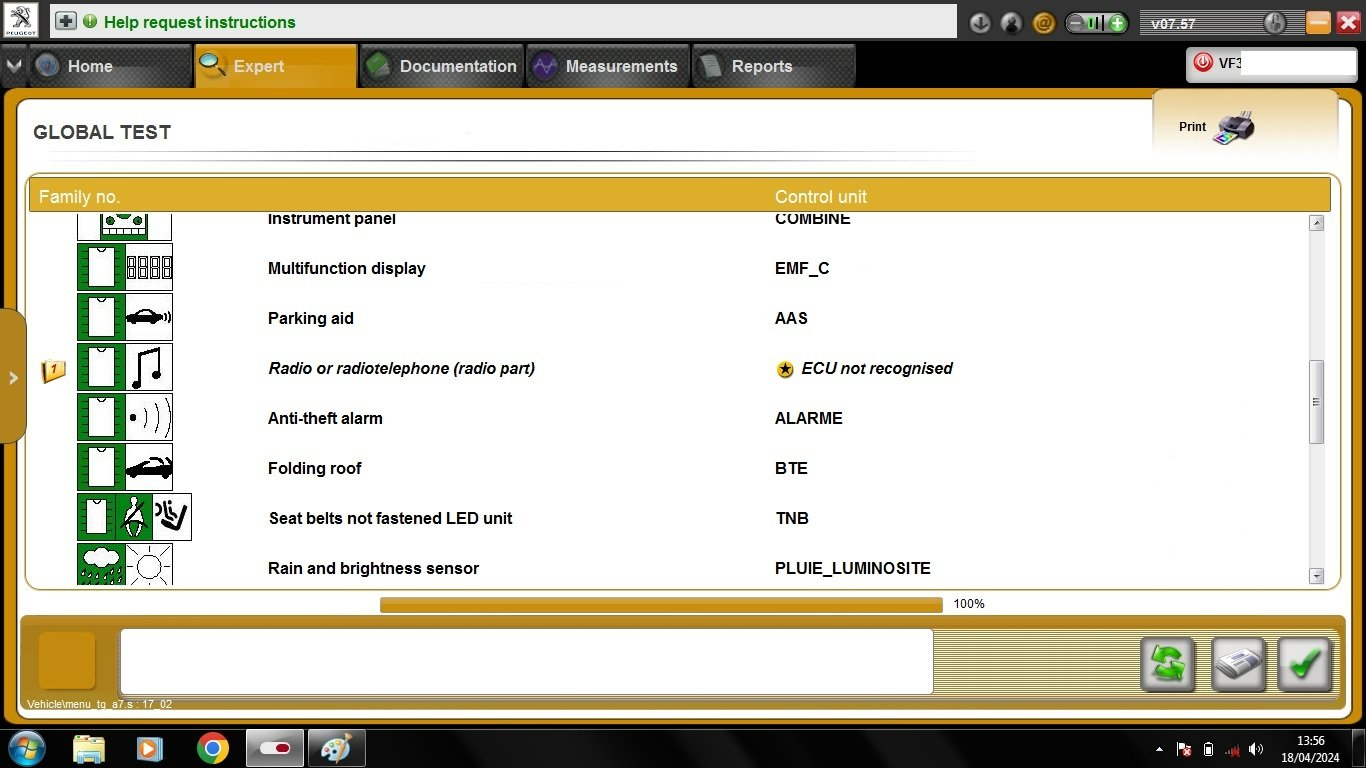The height and width of the screenshot is (768, 1366).
Task: Click the Rain and brightness sensor icon
Action: click(x=125, y=564)
